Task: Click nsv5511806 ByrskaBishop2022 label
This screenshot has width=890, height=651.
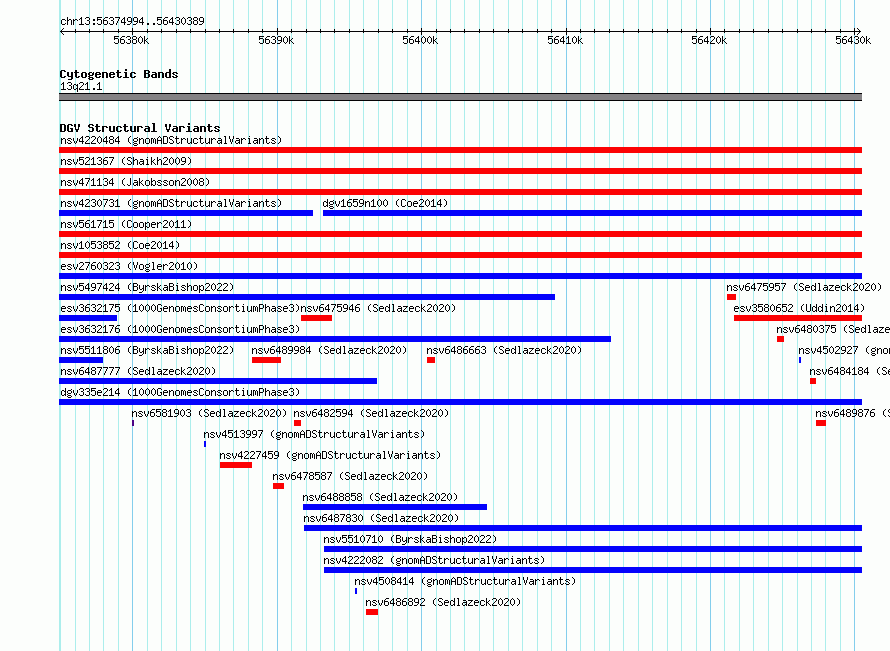Action: [x=147, y=350]
